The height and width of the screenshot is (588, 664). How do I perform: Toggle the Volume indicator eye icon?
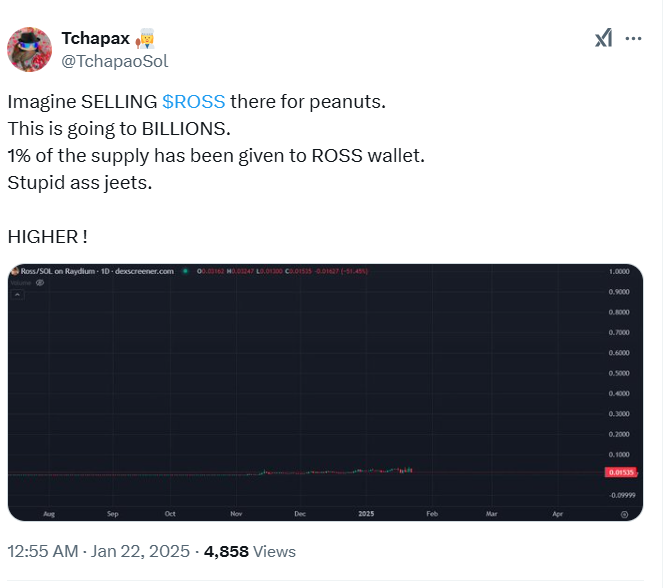click(x=40, y=283)
